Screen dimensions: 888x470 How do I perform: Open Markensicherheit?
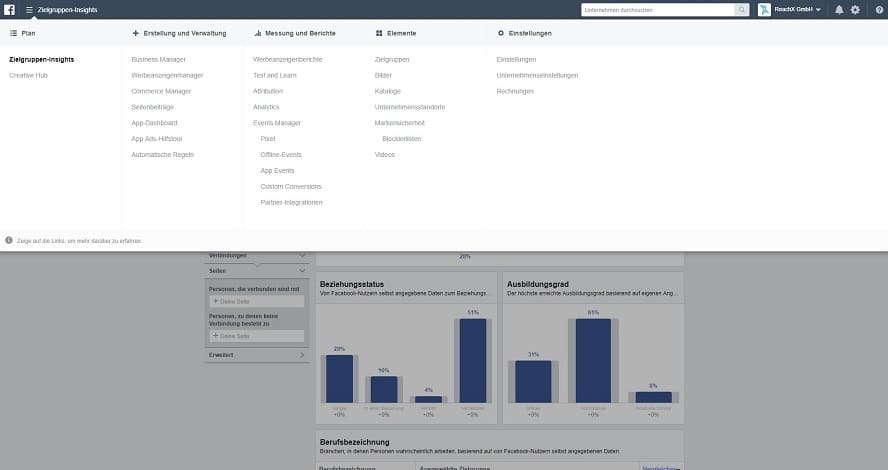point(400,123)
